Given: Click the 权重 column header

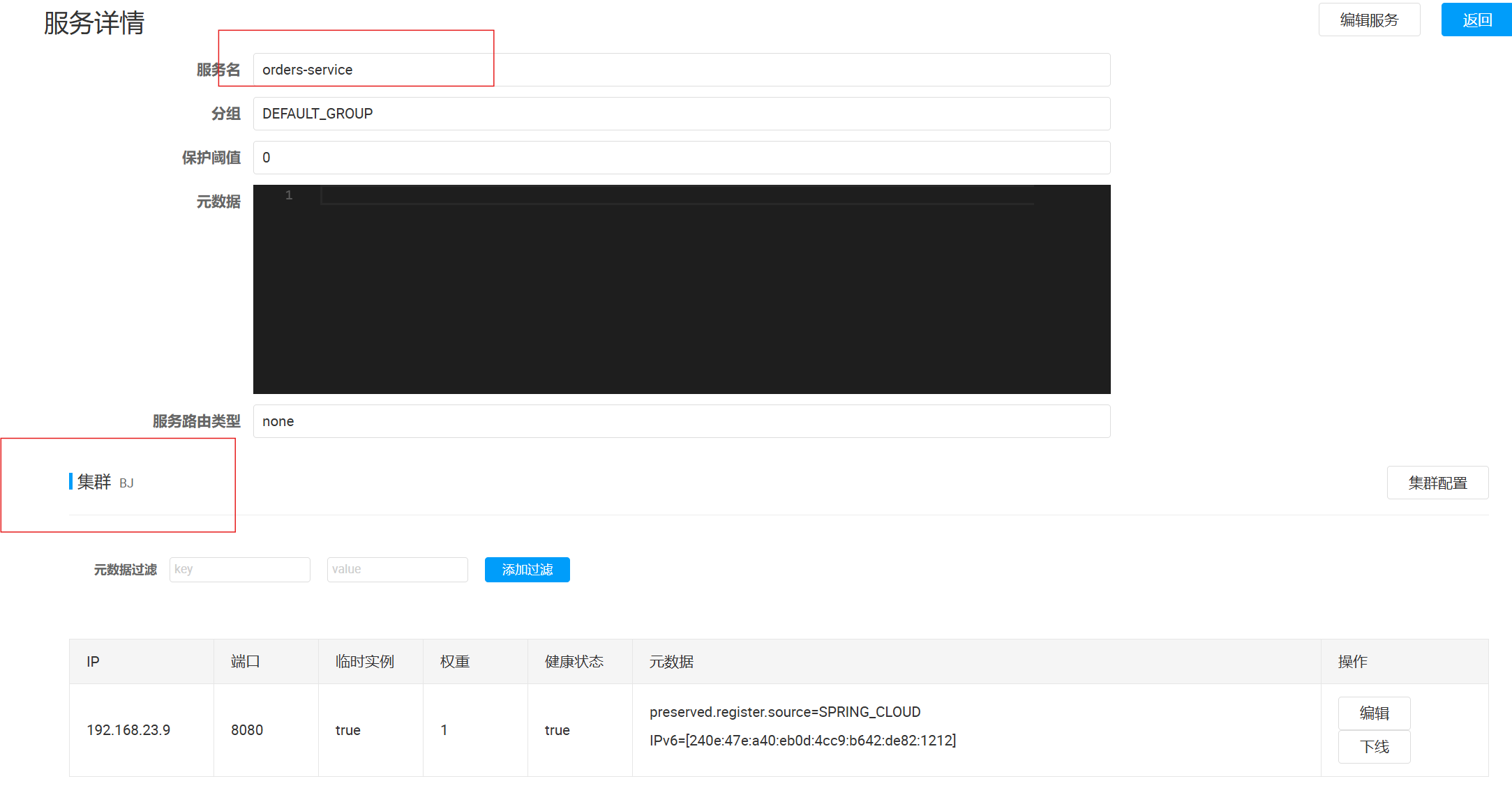Looking at the screenshot, I should (455, 662).
